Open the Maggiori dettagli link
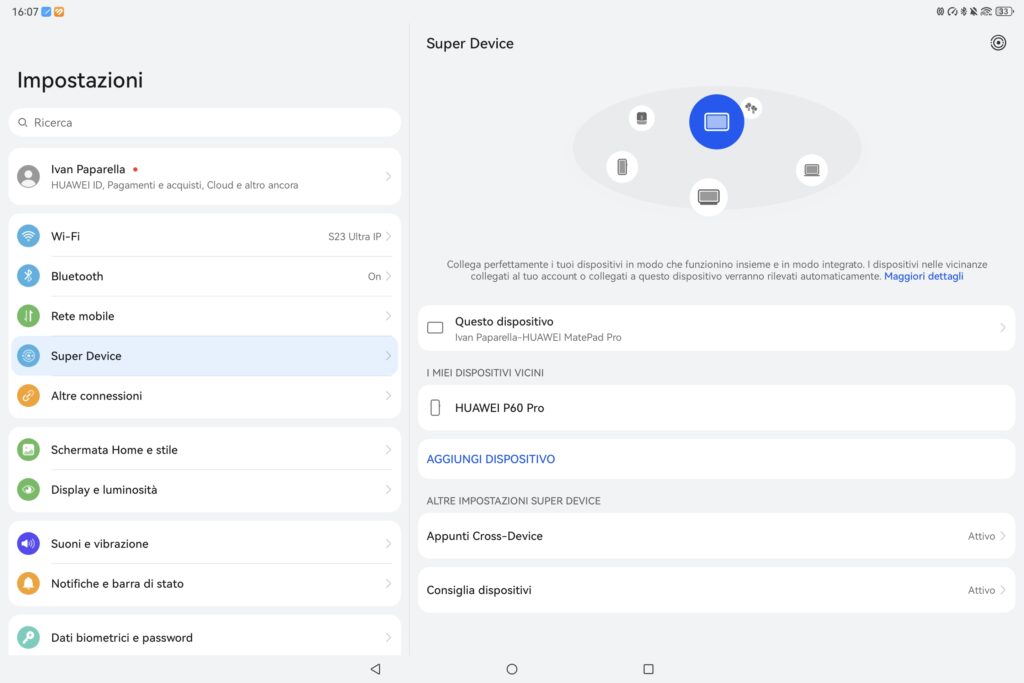 click(x=923, y=276)
